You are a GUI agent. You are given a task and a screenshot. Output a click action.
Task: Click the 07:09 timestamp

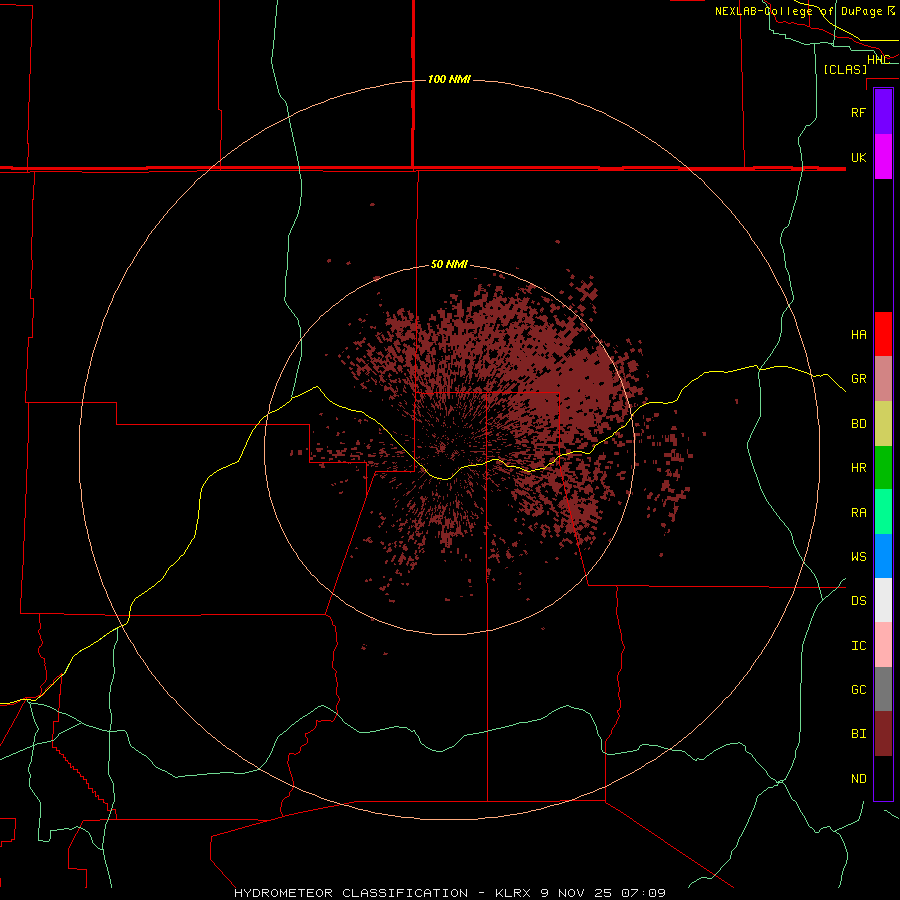[x=643, y=893]
